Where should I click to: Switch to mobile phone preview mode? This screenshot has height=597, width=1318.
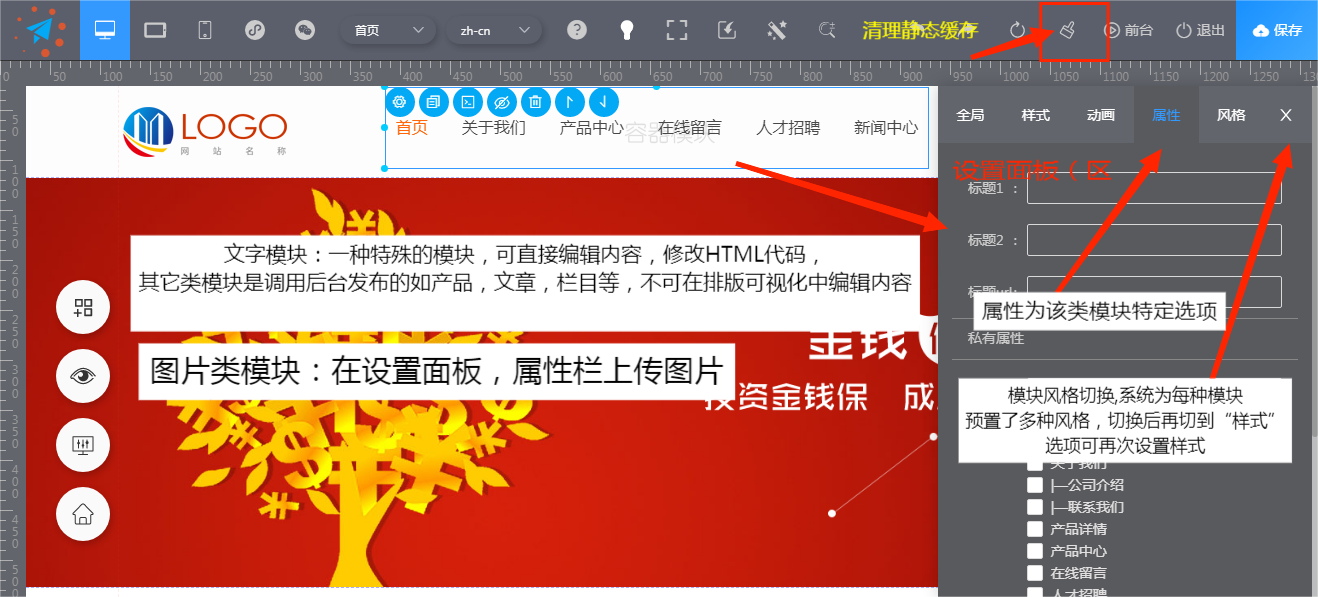coord(205,30)
